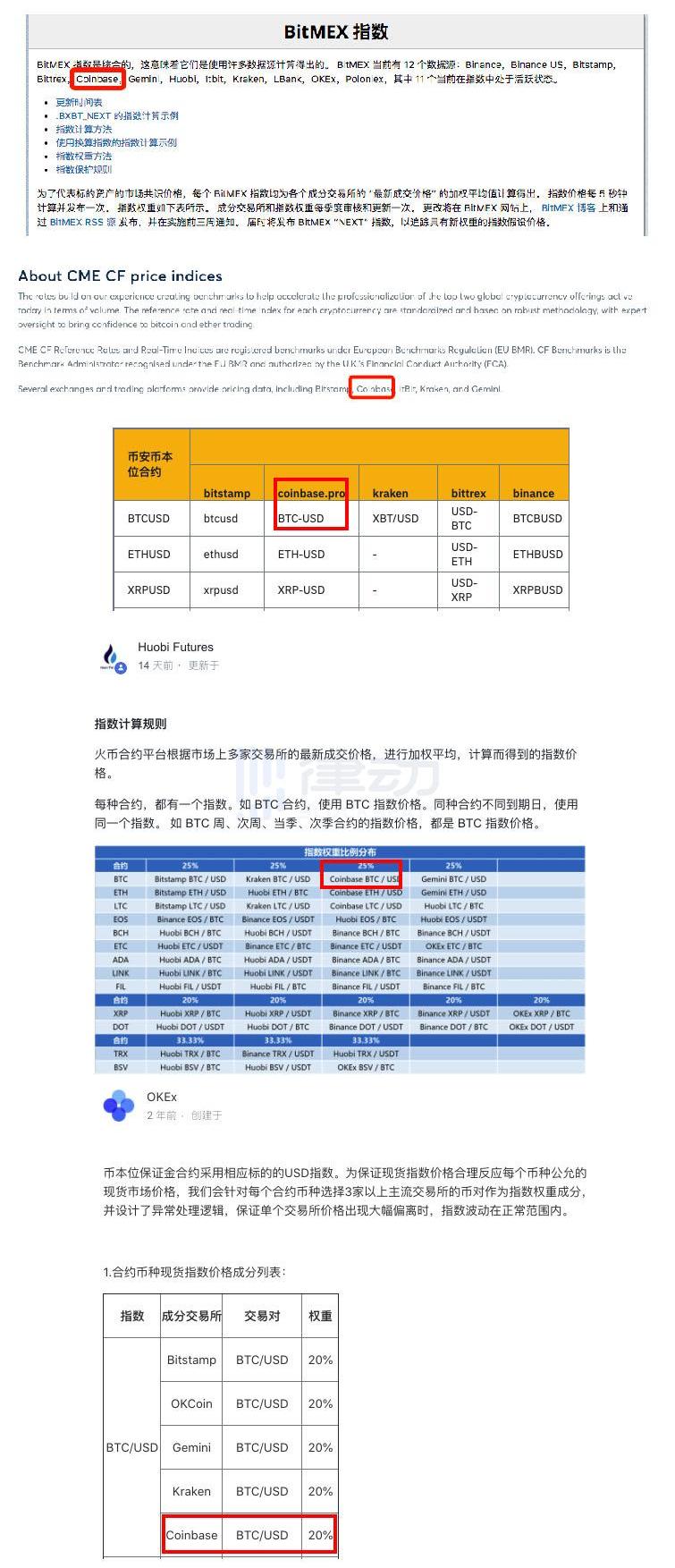Open the 指数权重方法 link
Viewport: 675px width, 1568px height.
pyautogui.click(x=84, y=156)
